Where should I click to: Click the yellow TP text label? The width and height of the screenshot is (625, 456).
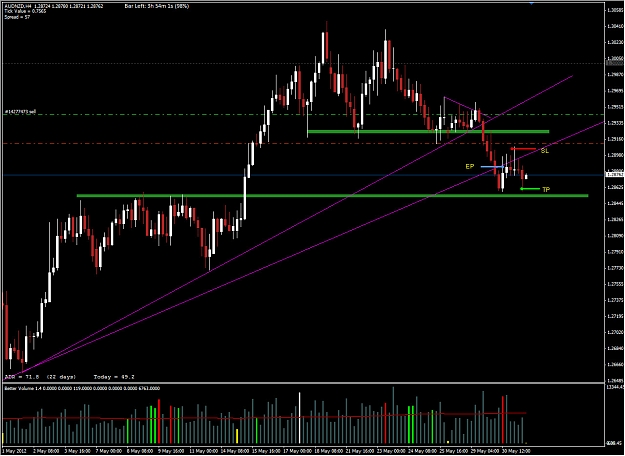546,190
